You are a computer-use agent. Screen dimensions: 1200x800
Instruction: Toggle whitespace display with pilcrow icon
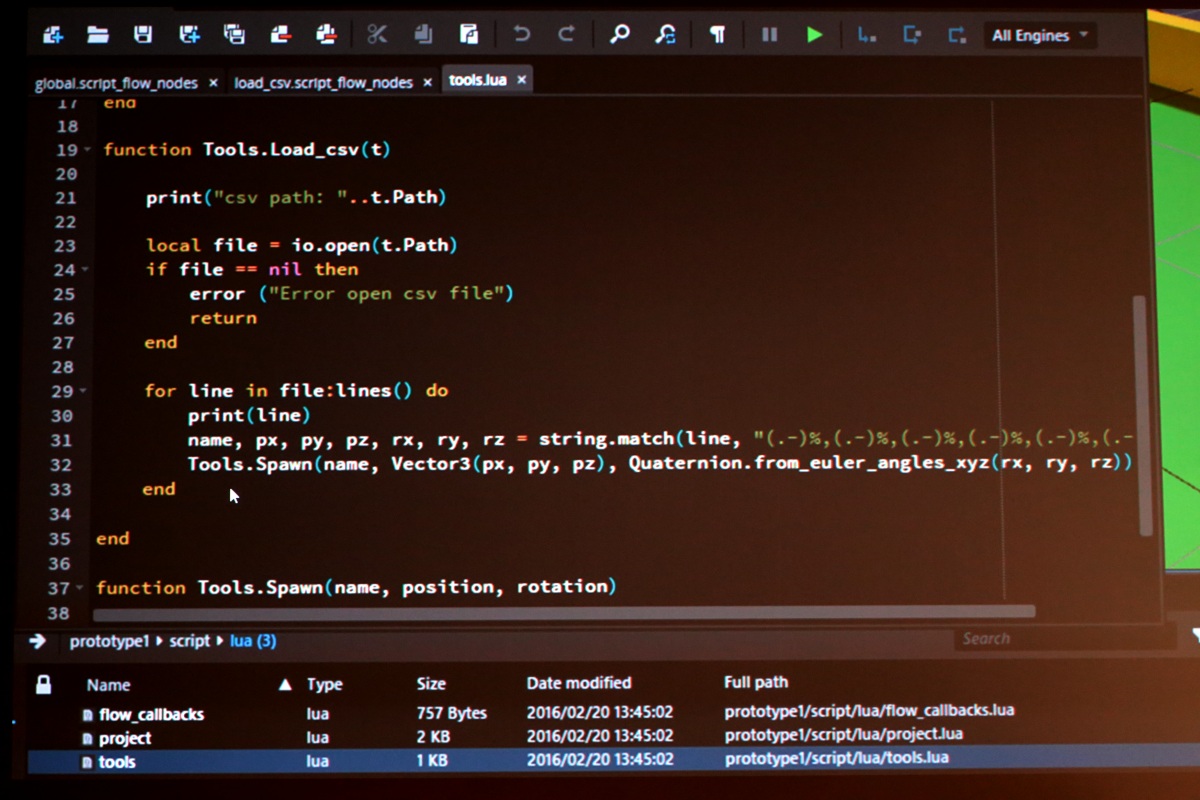(x=717, y=35)
